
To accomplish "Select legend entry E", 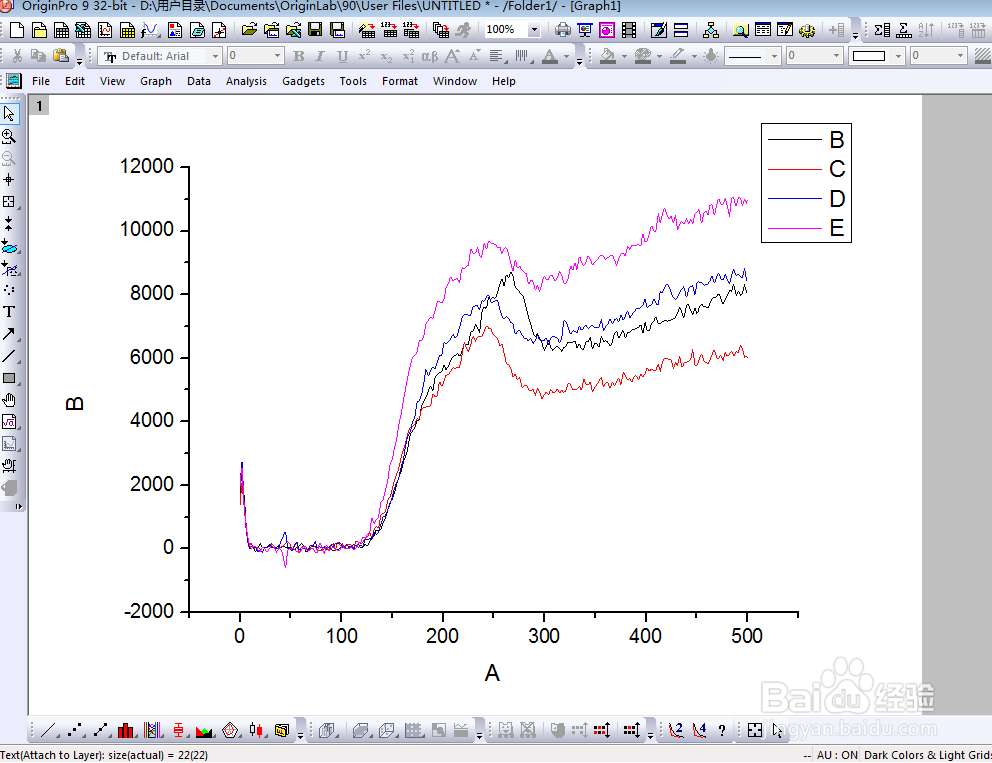I will (836, 228).
